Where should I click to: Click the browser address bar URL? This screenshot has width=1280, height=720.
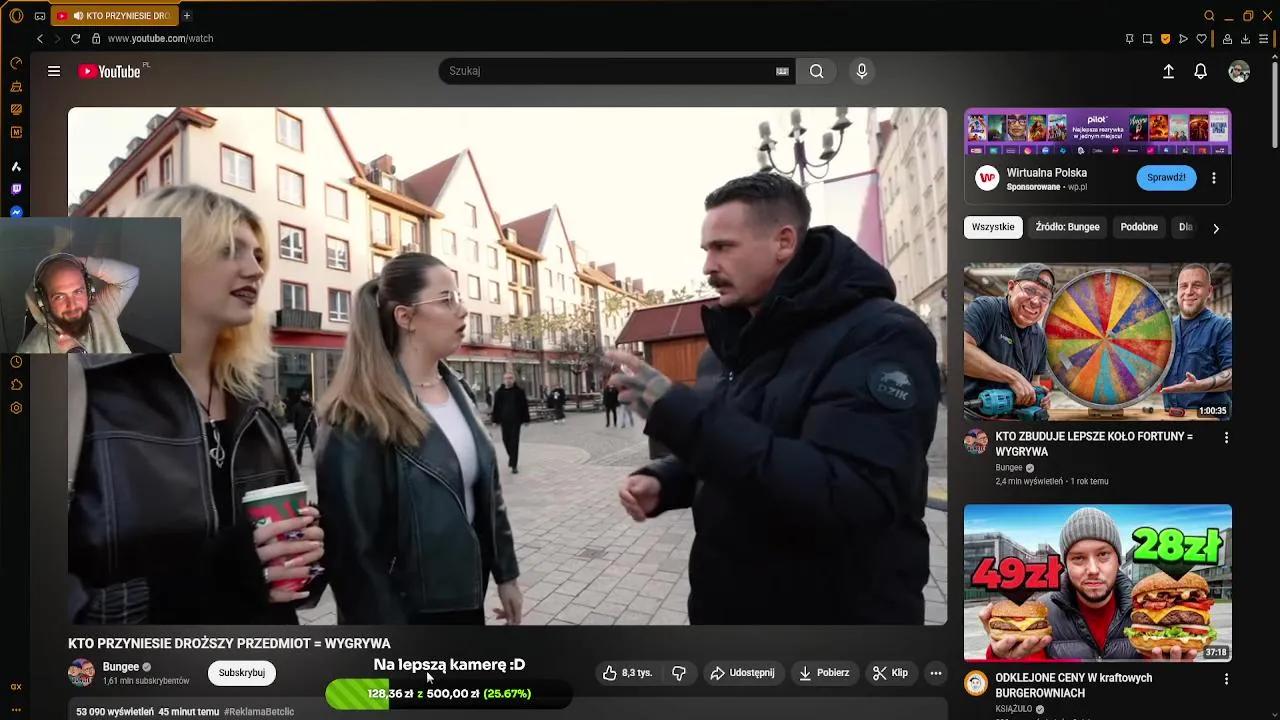(160, 38)
